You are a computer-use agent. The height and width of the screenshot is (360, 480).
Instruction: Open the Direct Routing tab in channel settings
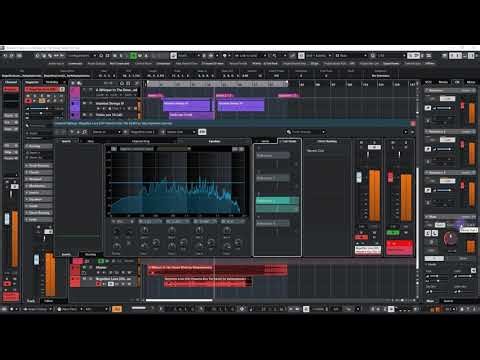(327, 141)
